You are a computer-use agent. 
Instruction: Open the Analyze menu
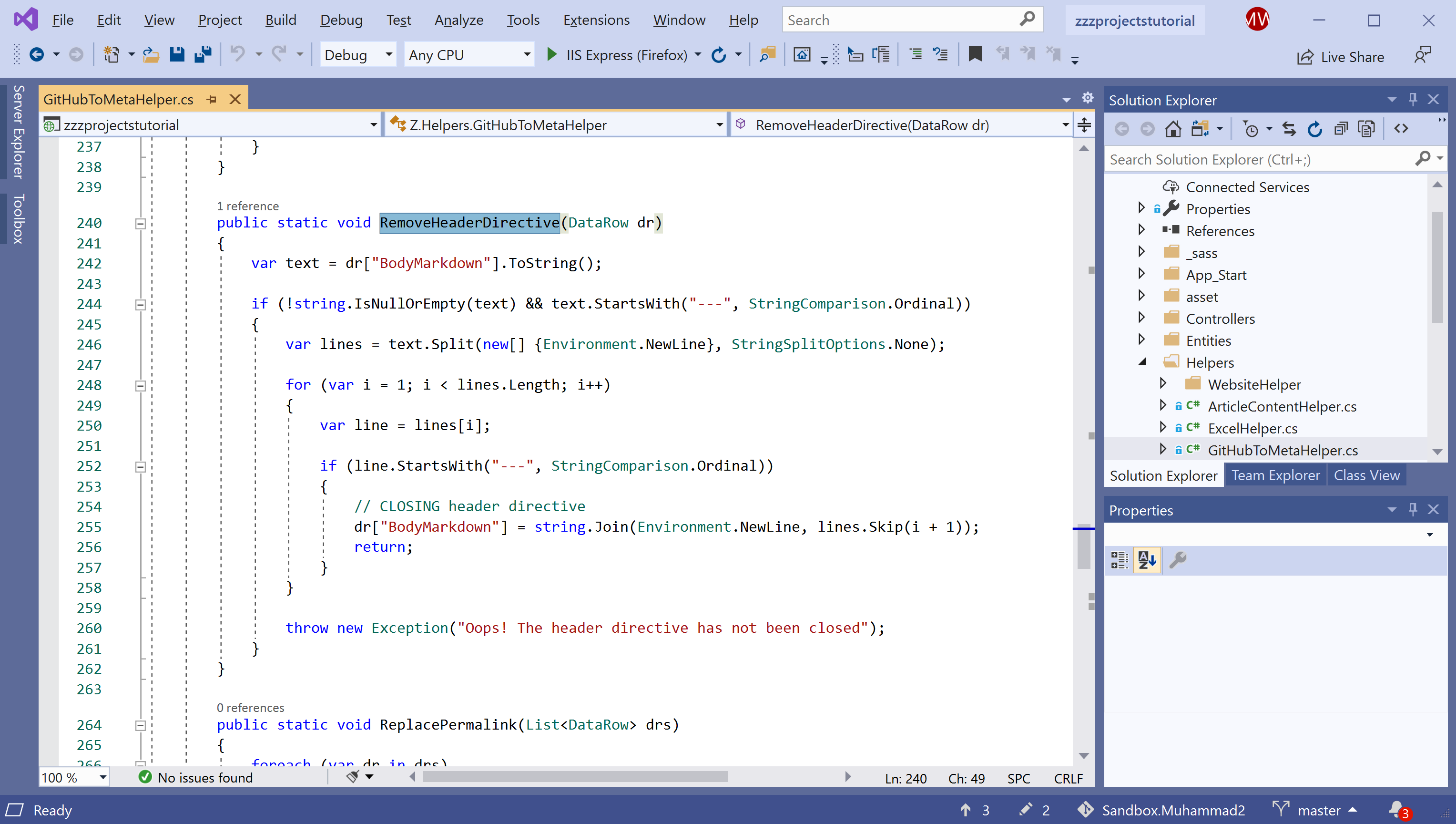click(x=458, y=21)
